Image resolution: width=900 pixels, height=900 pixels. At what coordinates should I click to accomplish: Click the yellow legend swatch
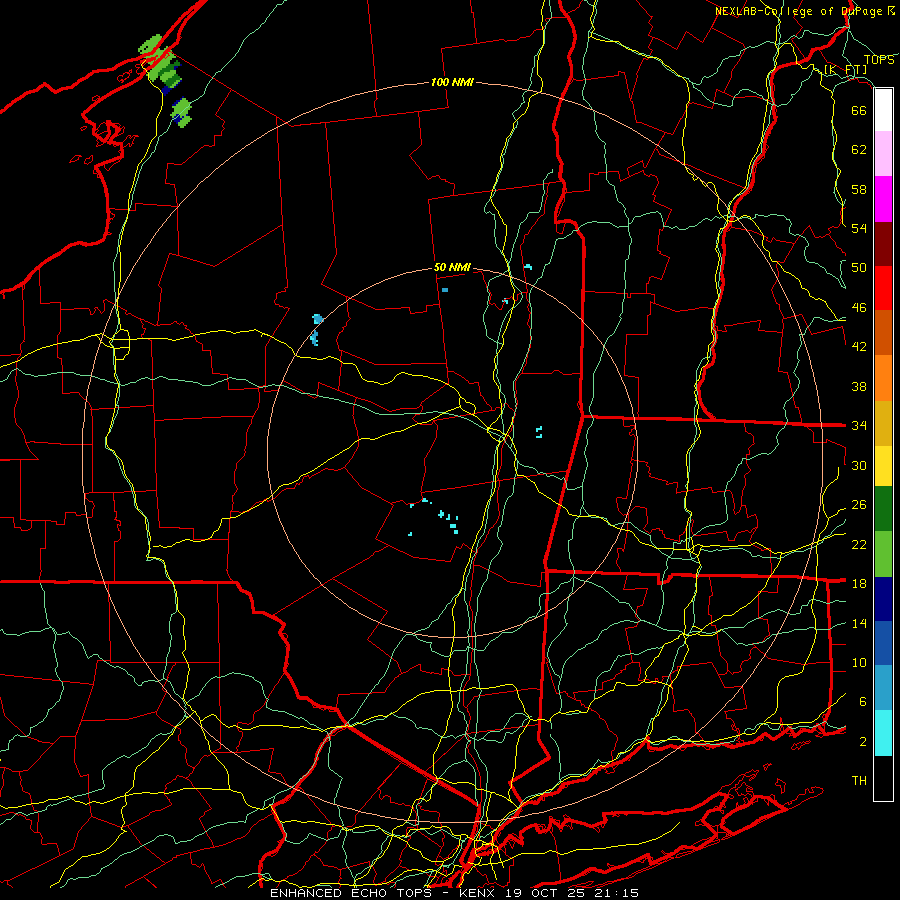[x=883, y=466]
